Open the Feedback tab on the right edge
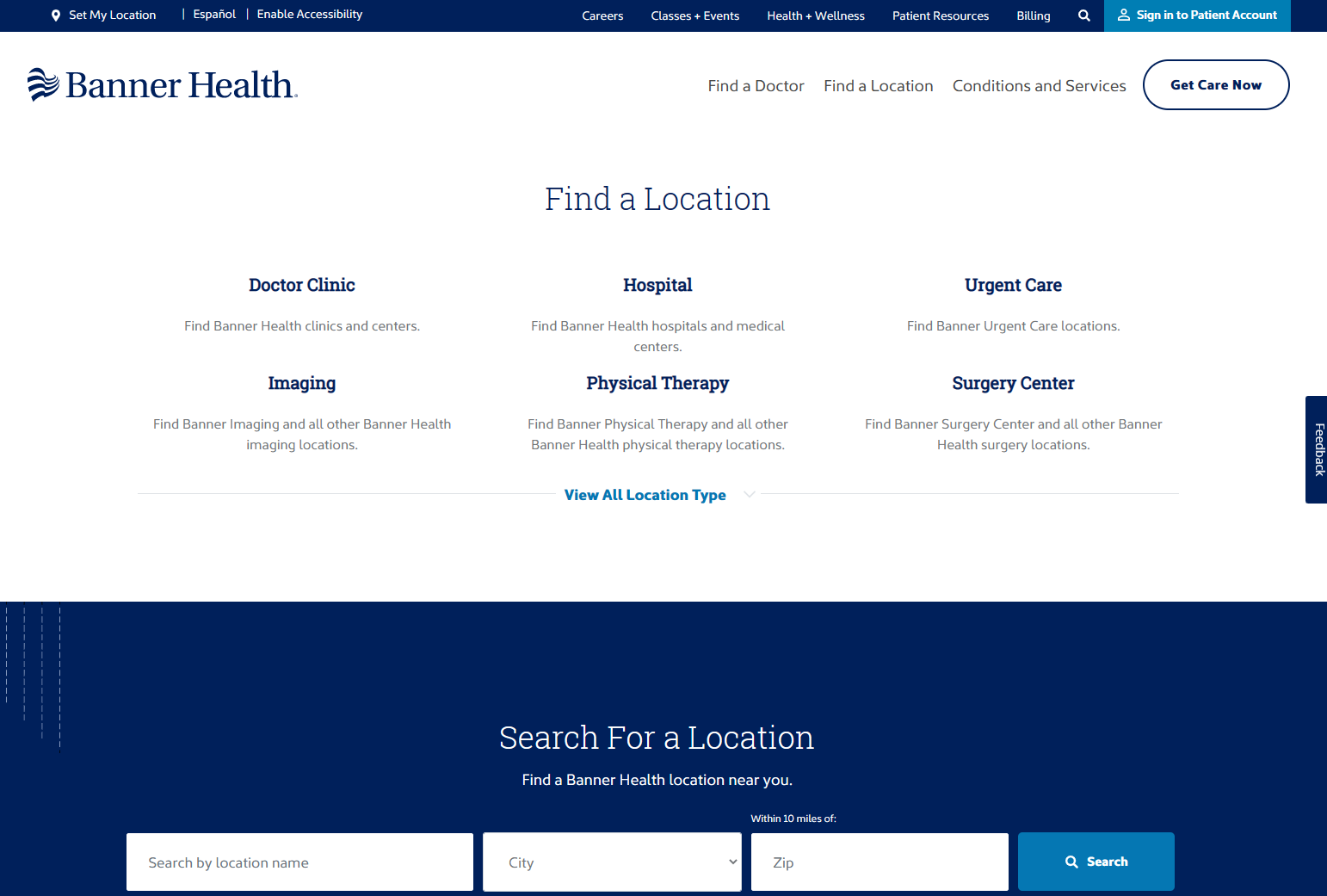This screenshot has height=896, width=1327. 1317,448
